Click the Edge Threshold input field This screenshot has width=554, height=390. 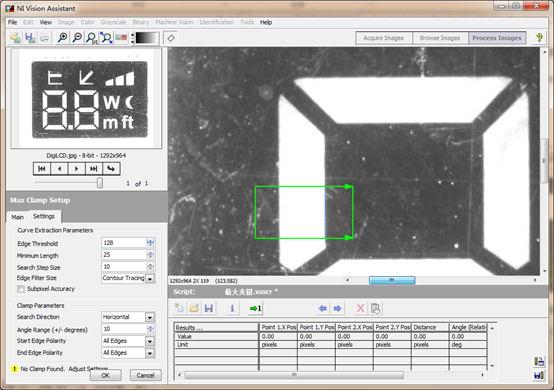point(124,243)
